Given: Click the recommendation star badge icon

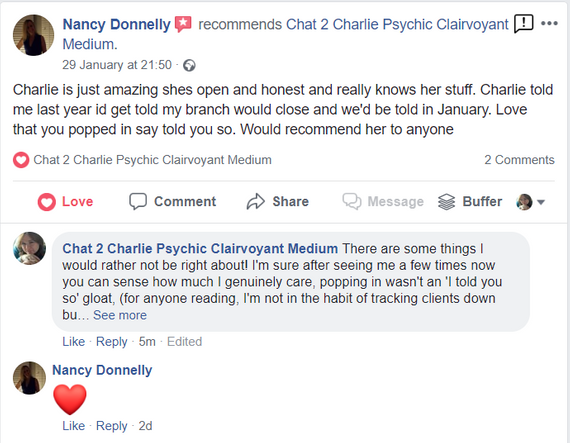Looking at the screenshot, I should (183, 24).
